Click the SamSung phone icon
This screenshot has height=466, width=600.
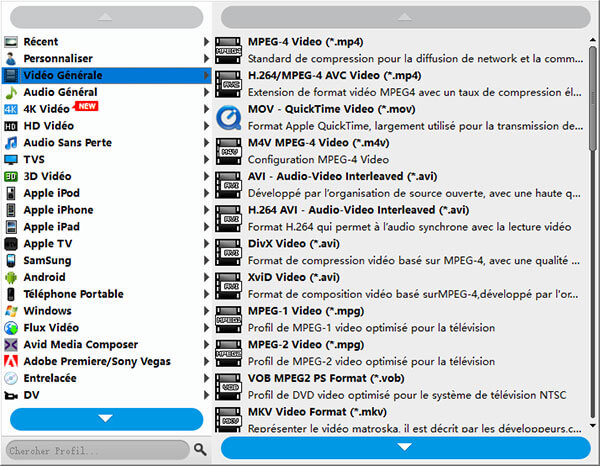(x=11, y=261)
